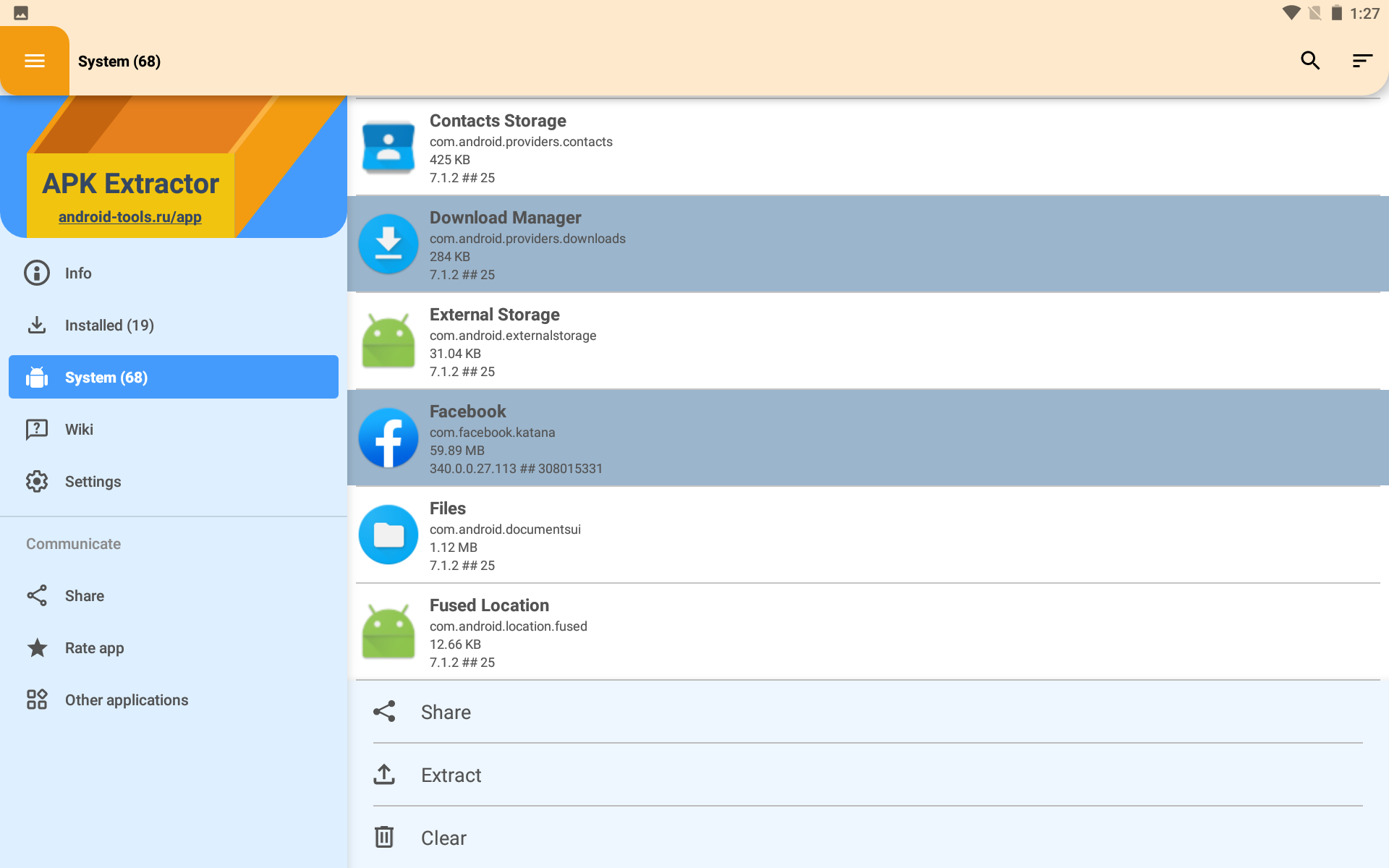Tap the Contacts Storage app icon

click(388, 148)
